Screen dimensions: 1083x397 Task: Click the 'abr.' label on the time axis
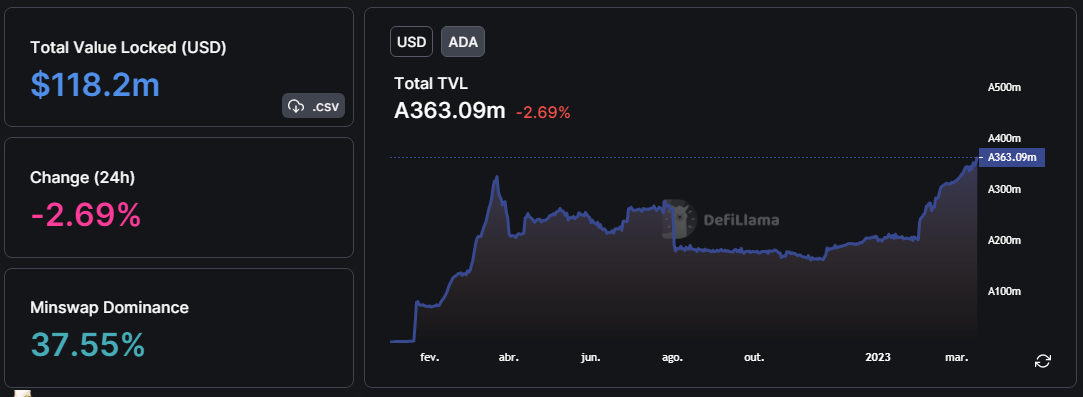508,358
